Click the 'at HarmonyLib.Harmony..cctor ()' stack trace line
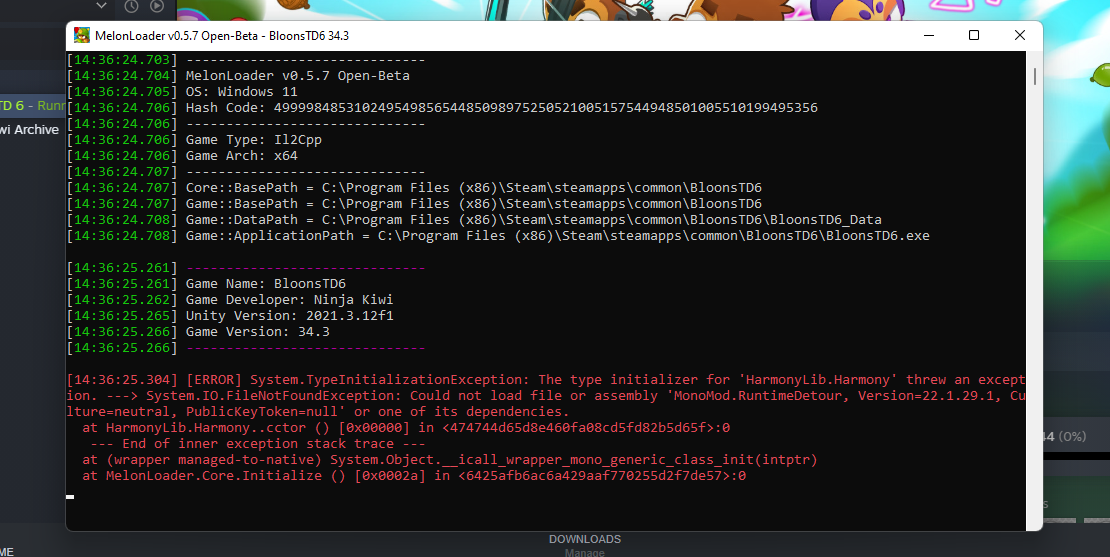Screen dimensions: 1110x557 [406, 427]
